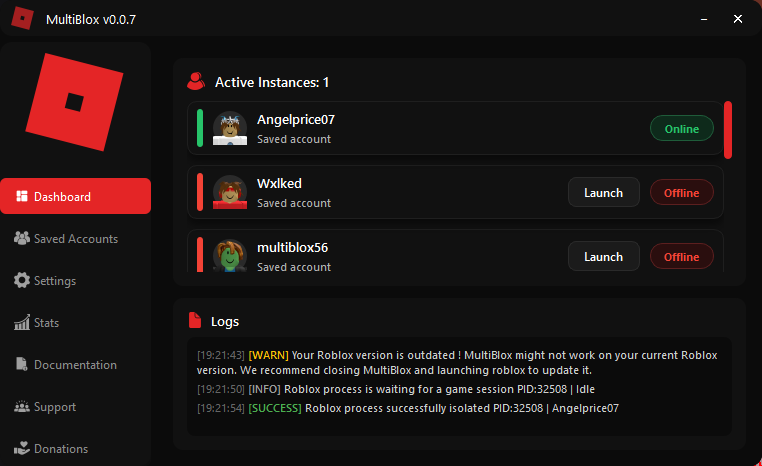The height and width of the screenshot is (466, 762).
Task: Select the multiblox56 avatar thumbnail
Action: 230,255
